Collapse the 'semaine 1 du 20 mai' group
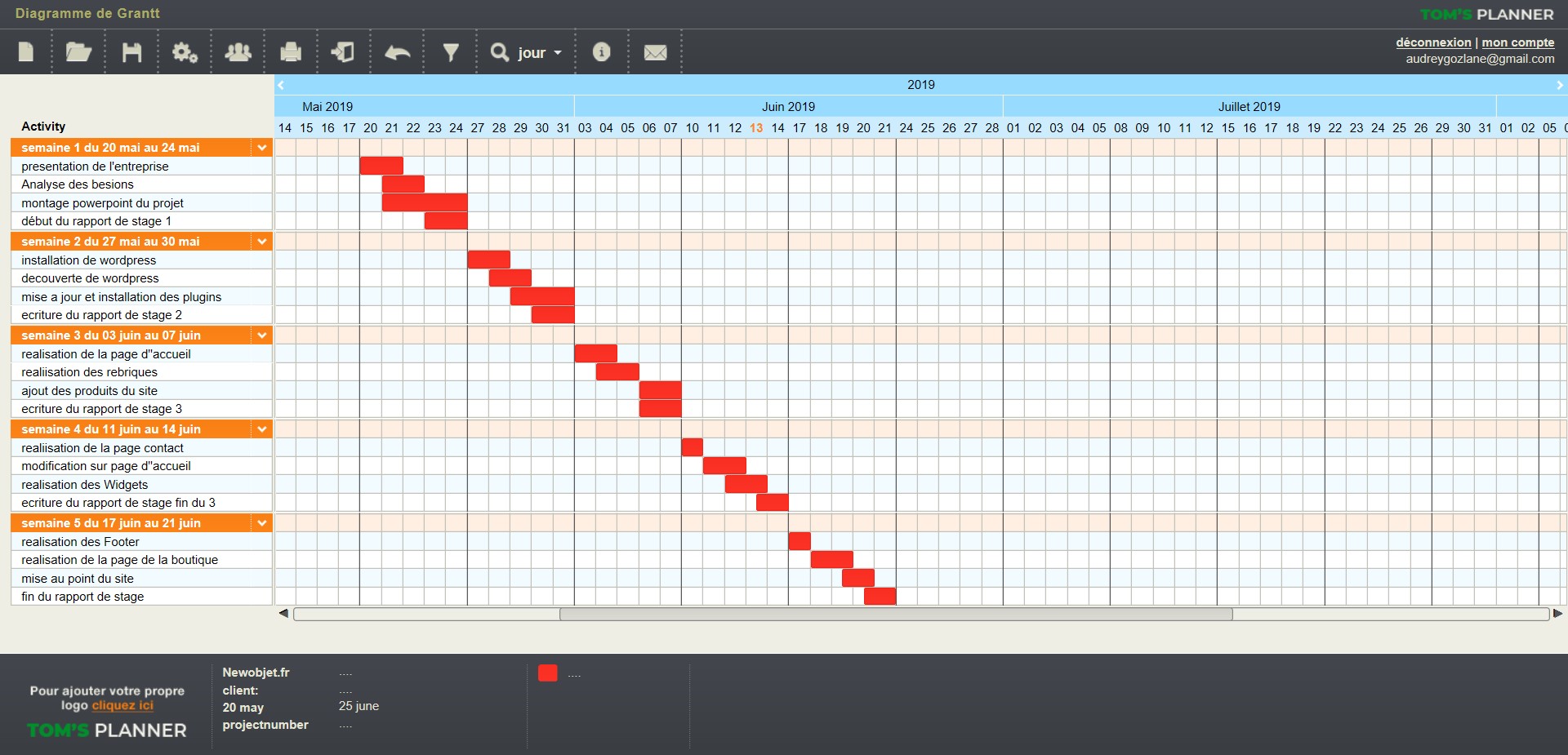This screenshot has width=1568, height=755. (x=262, y=148)
